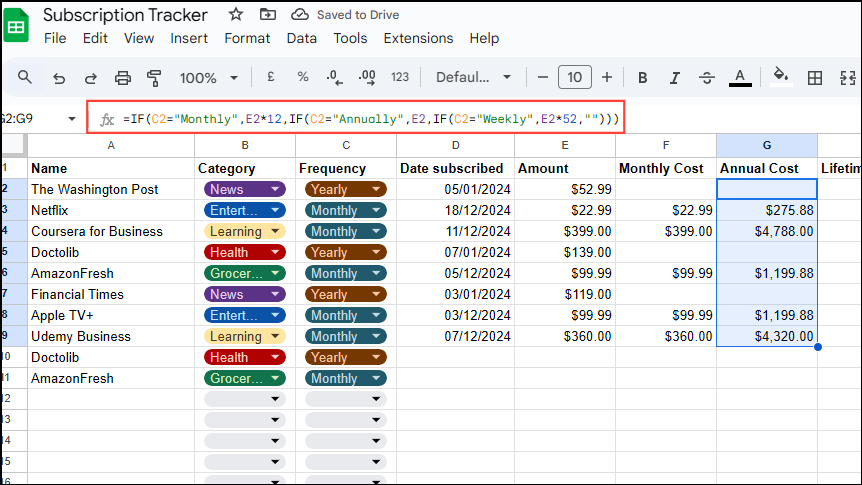Open the Google Sheets home icon

(16, 26)
